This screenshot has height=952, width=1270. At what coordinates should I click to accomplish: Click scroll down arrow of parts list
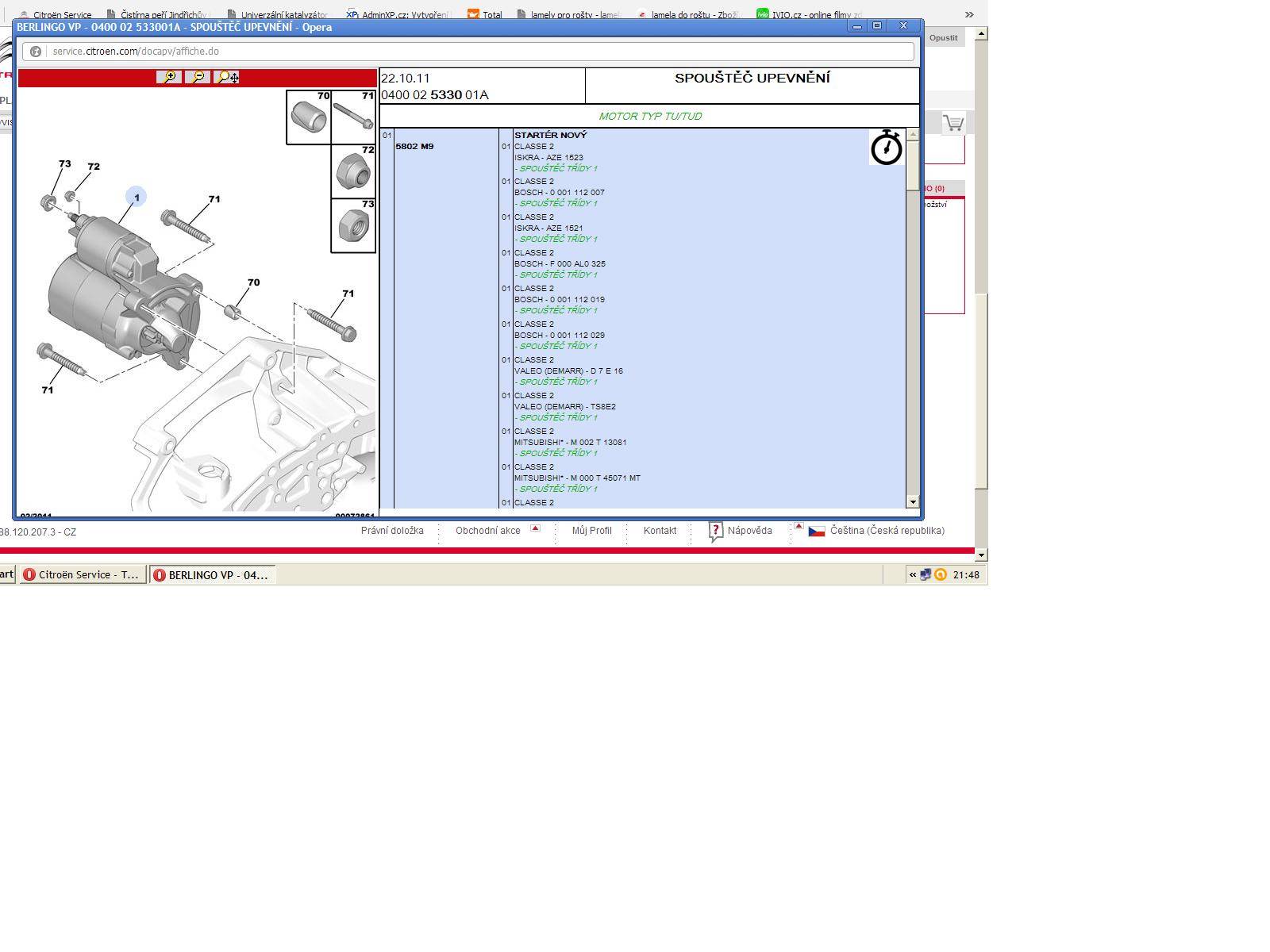[913, 501]
